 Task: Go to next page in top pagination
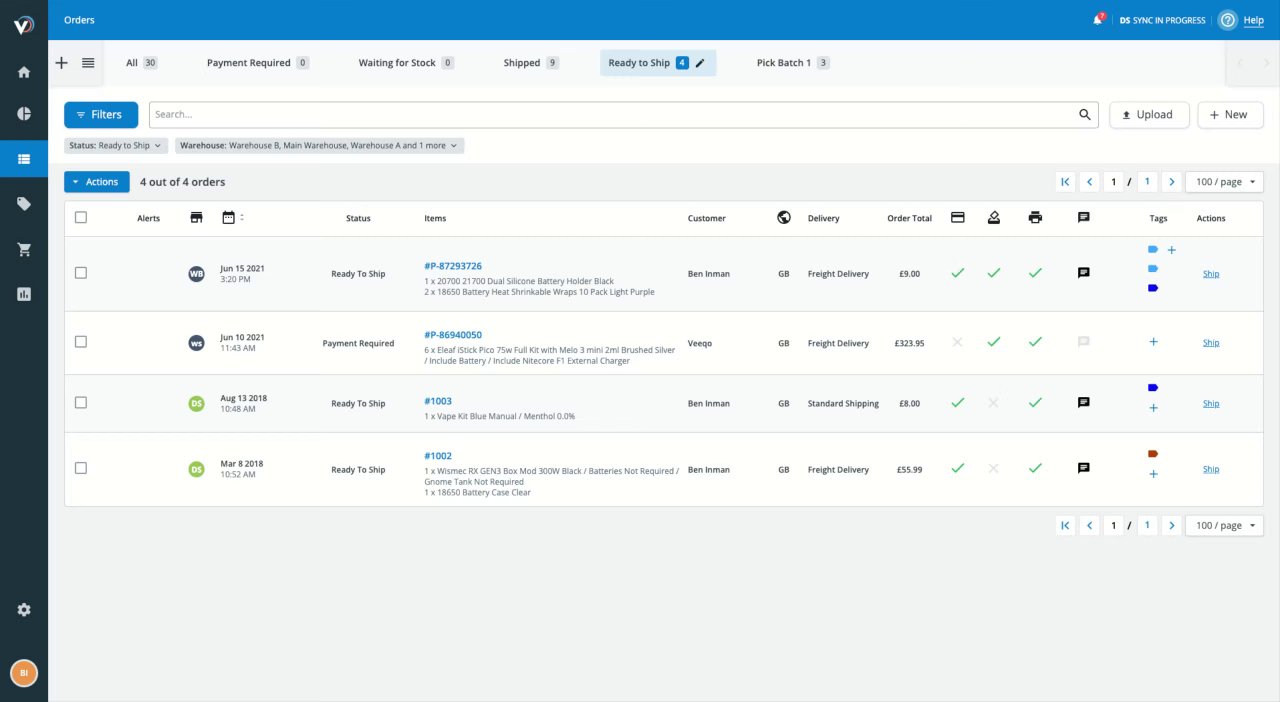point(1172,182)
